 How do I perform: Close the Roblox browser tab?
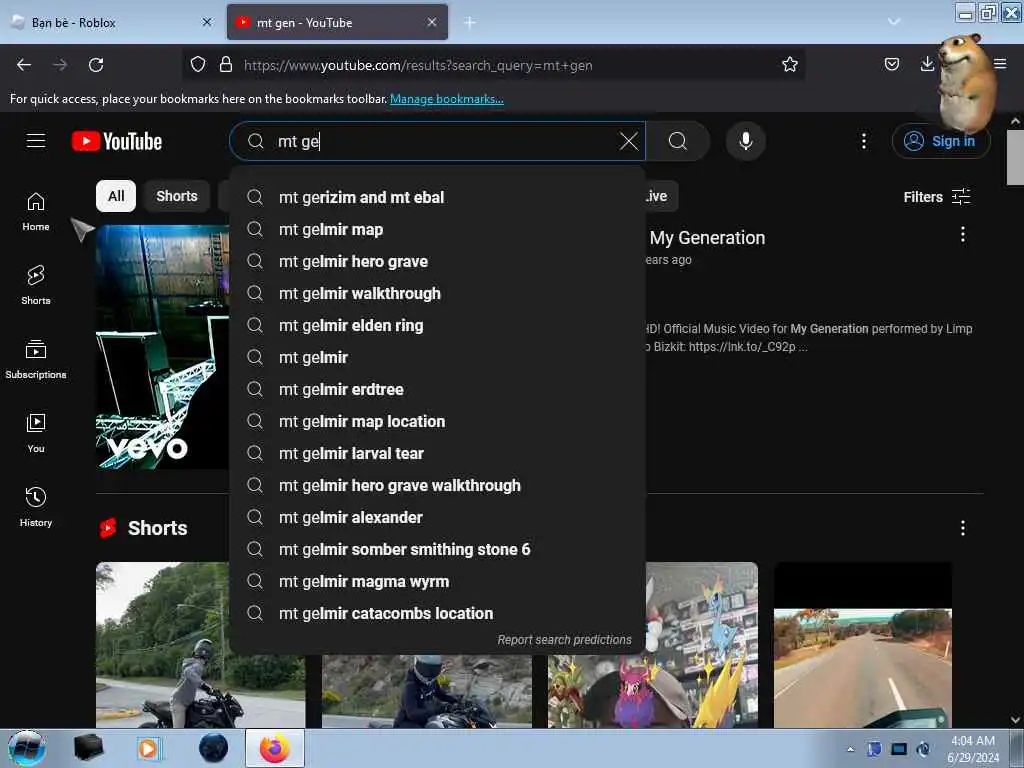coord(207,22)
